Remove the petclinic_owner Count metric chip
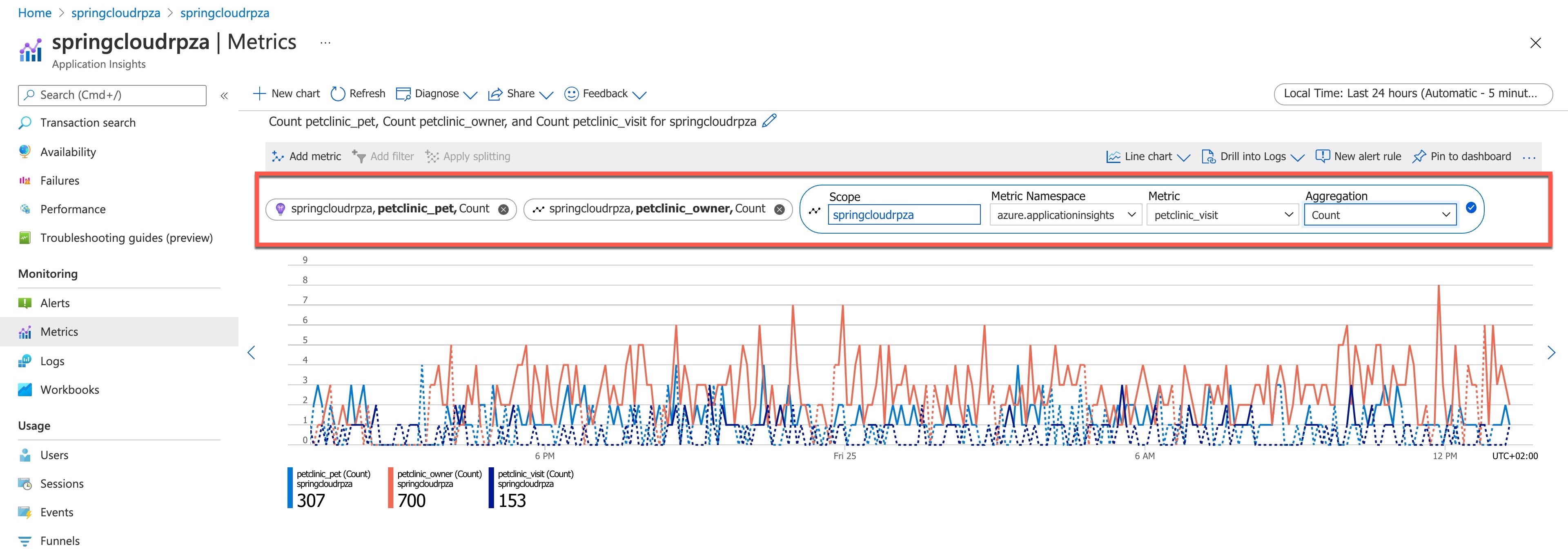The width and height of the screenshot is (1568, 549). coord(779,210)
